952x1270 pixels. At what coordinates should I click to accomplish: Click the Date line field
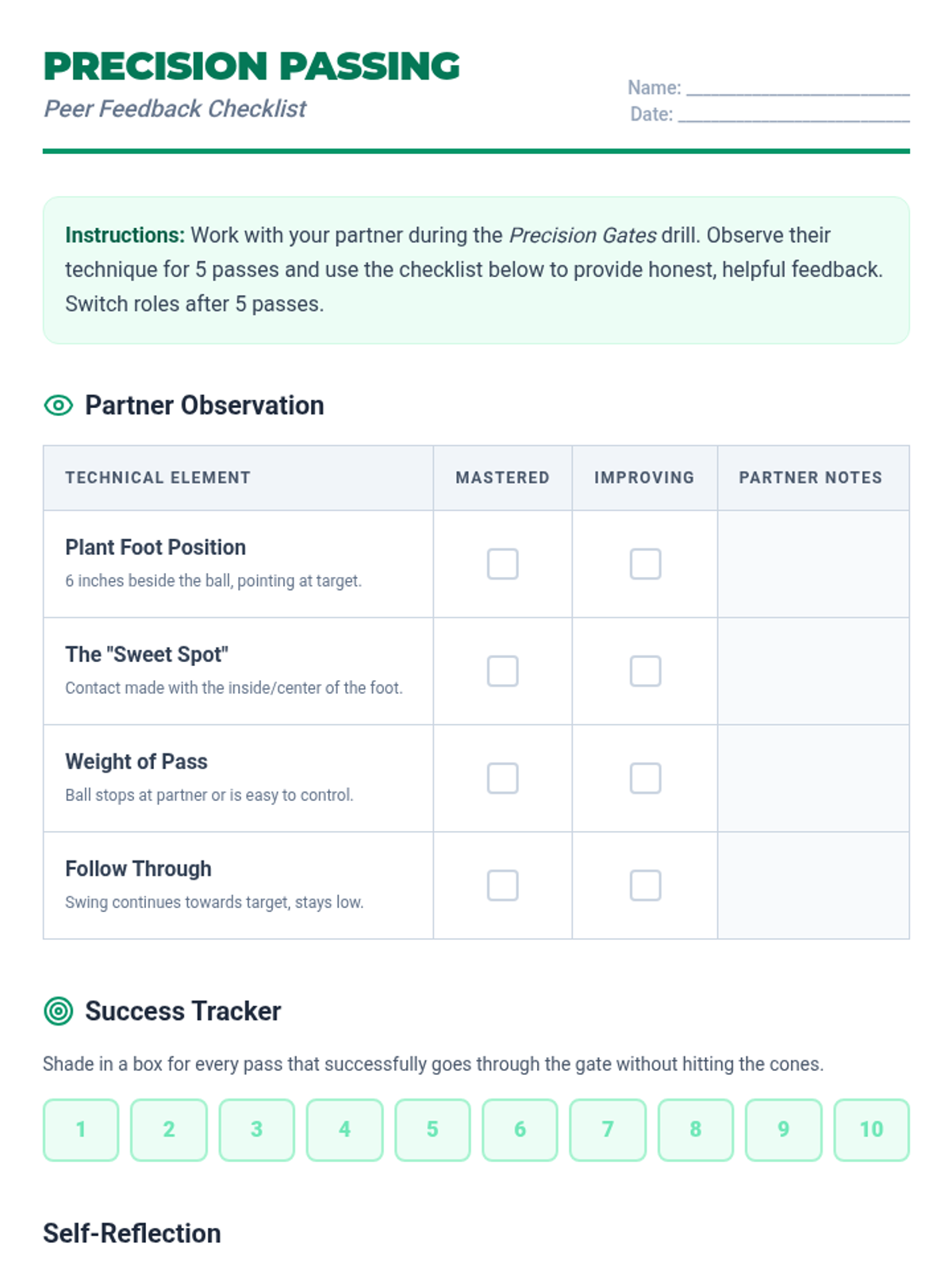(x=793, y=114)
